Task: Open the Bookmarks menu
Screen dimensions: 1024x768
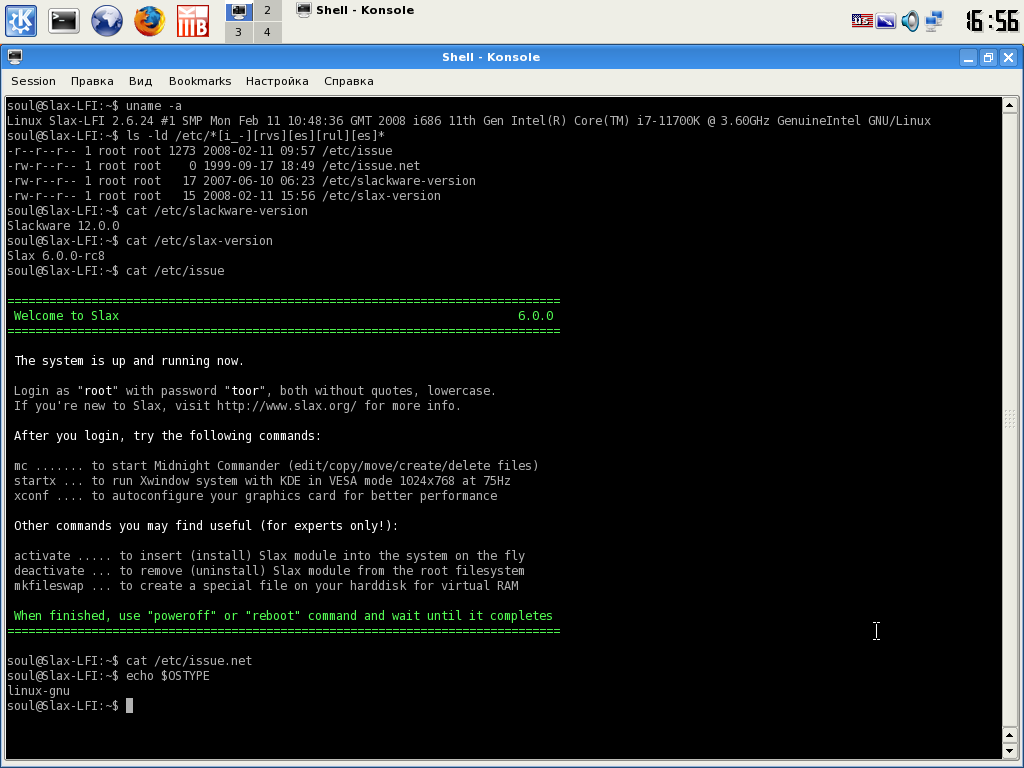Action: 200,81
